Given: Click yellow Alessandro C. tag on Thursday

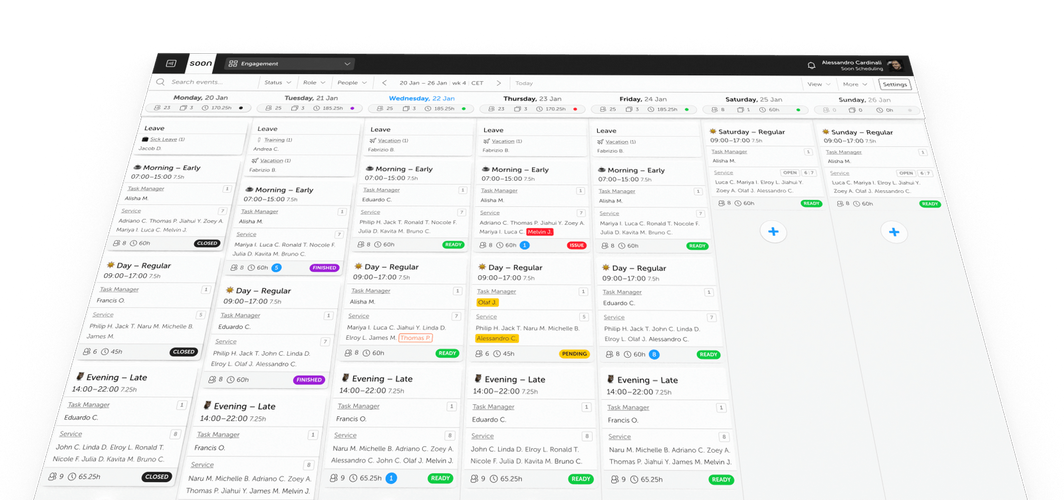Looking at the screenshot, I should point(497,338).
